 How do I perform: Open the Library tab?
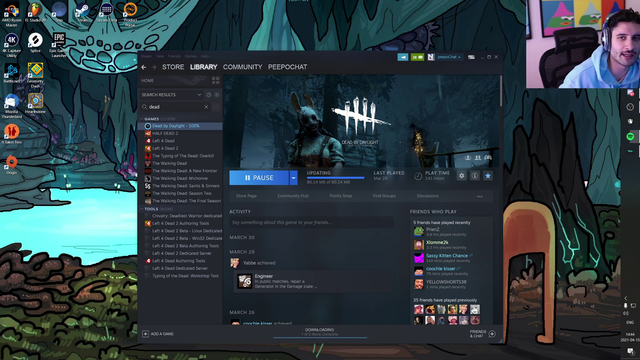[204, 67]
